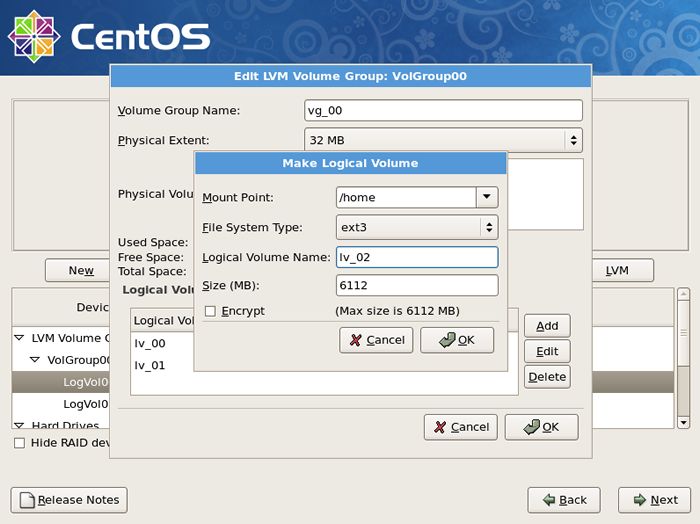
Task: Click the Make Logical Volume title bar
Action: pos(350,163)
